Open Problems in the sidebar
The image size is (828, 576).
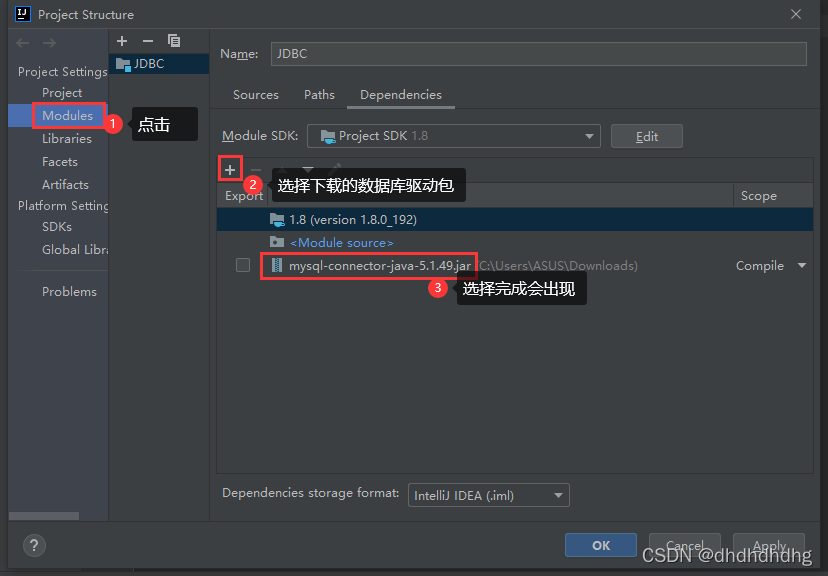69,292
